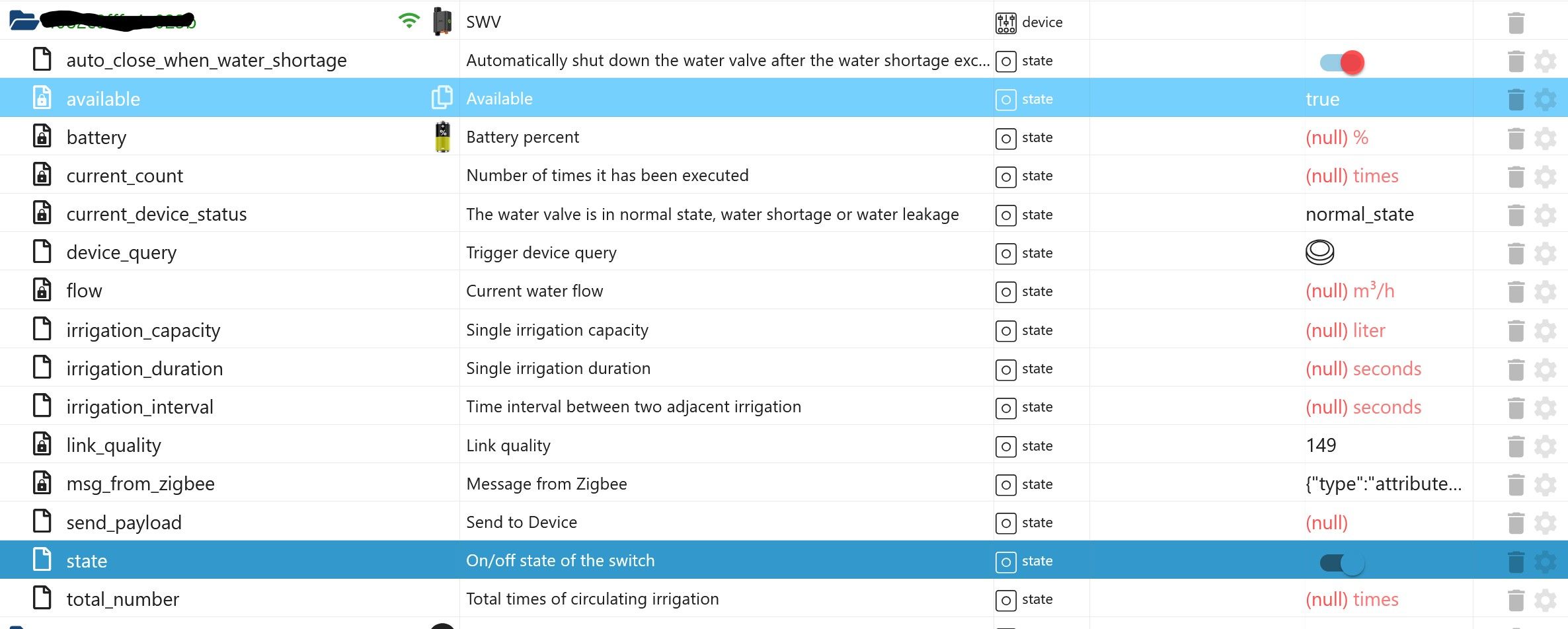Viewport: 1568px width, 629px height.
Task: Collapse the SWV device folder
Action: (23, 20)
